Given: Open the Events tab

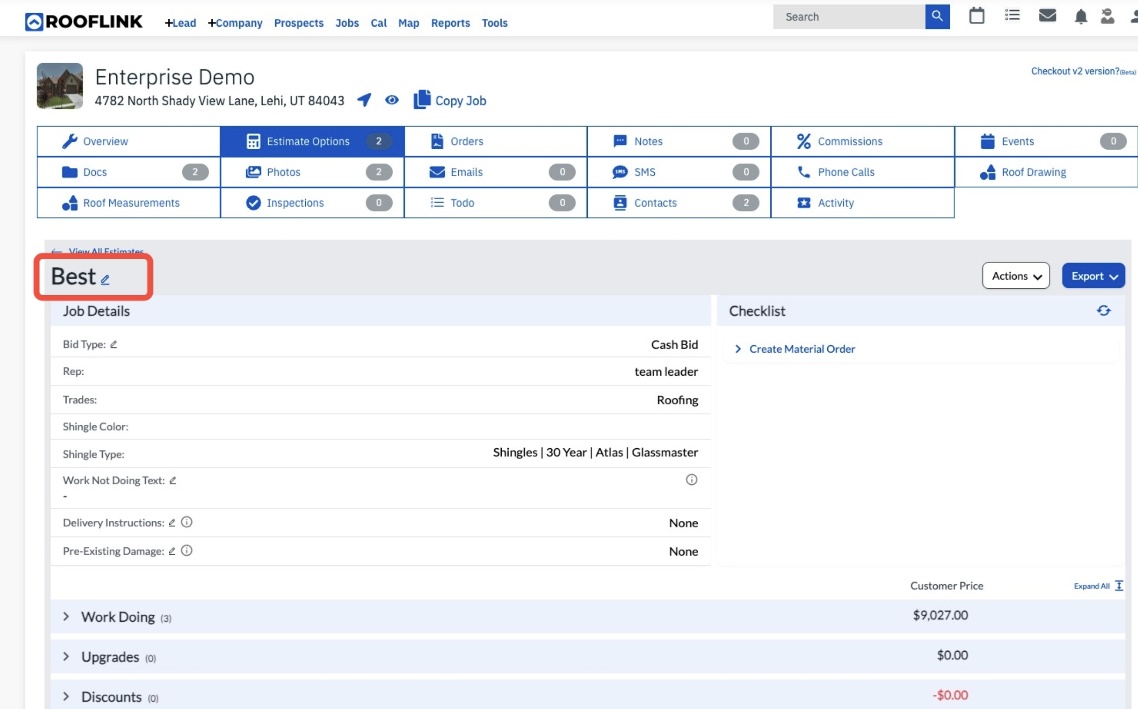Looking at the screenshot, I should [x=1047, y=142].
